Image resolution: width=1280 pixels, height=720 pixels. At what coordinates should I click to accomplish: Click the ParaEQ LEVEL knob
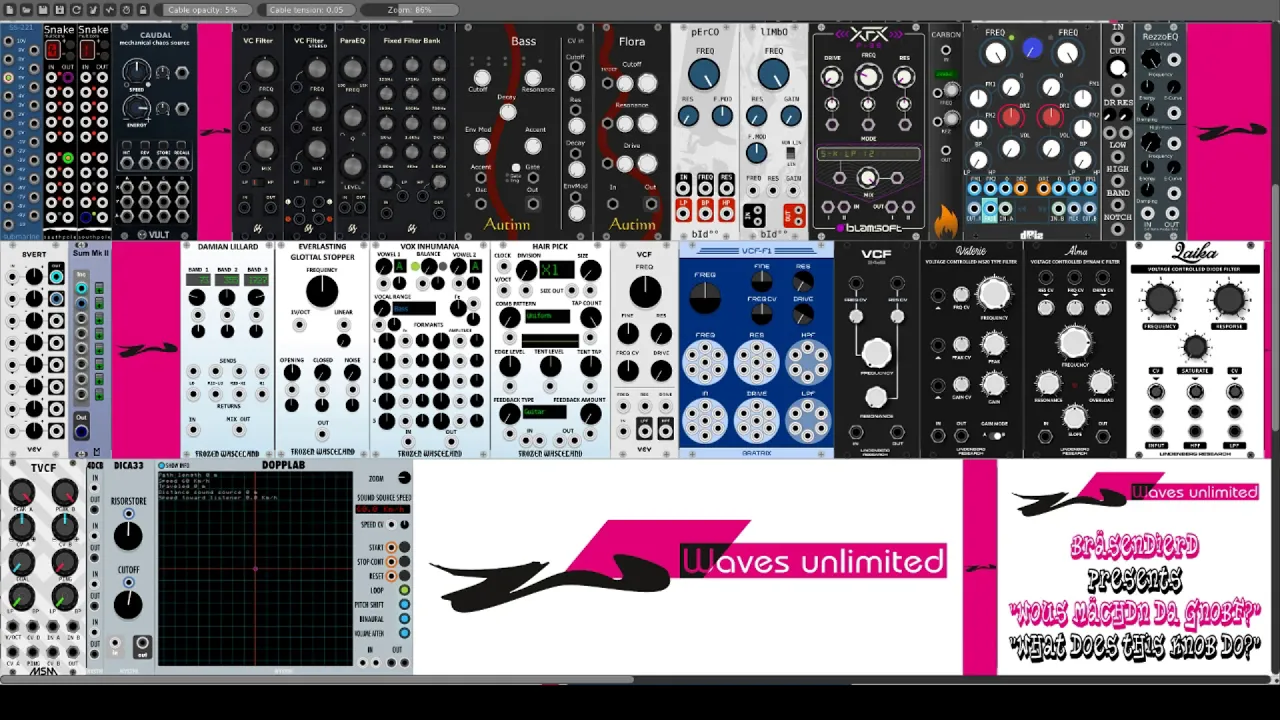352,167
